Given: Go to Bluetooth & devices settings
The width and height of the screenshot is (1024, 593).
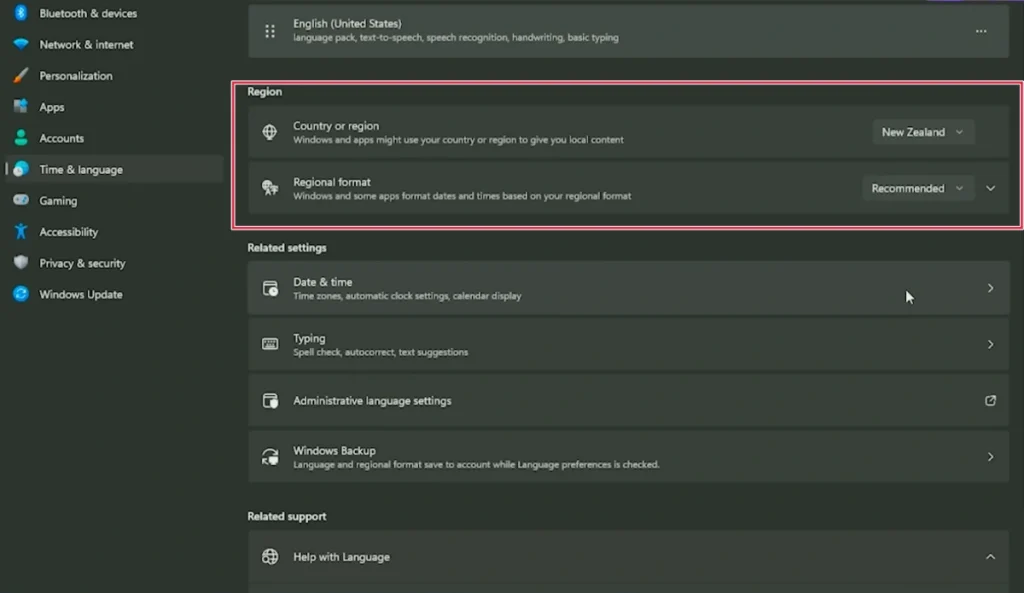Looking at the screenshot, I should click(x=88, y=13).
